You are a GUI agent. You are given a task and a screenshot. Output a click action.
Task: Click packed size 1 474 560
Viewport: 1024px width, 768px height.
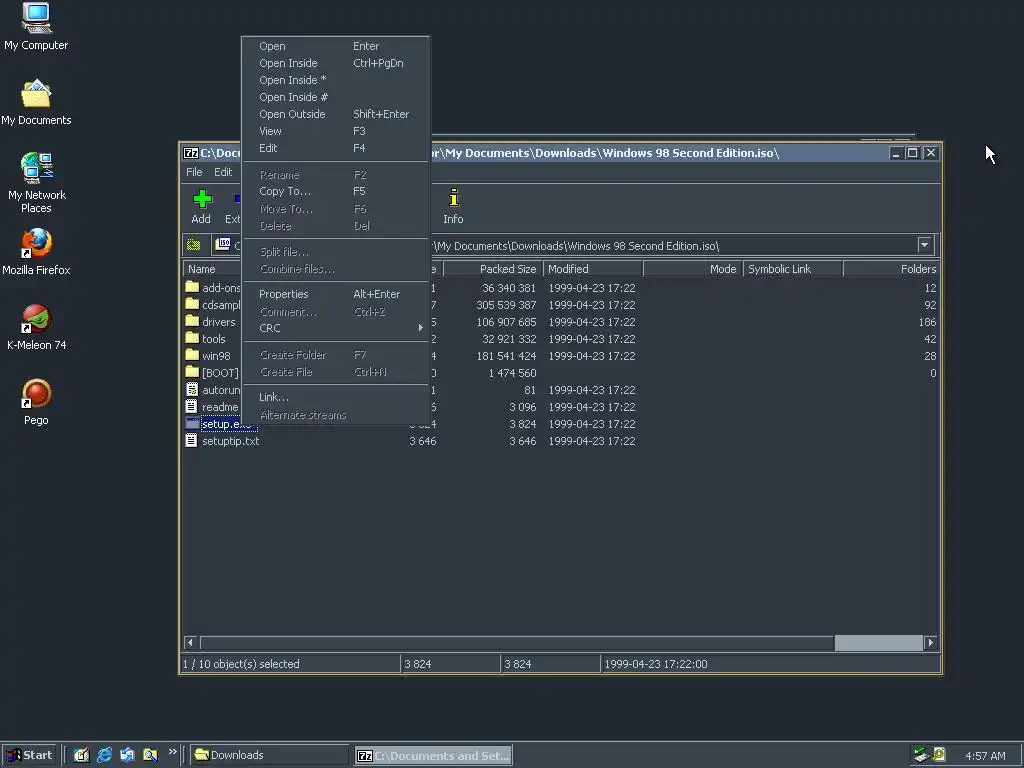[512, 373]
